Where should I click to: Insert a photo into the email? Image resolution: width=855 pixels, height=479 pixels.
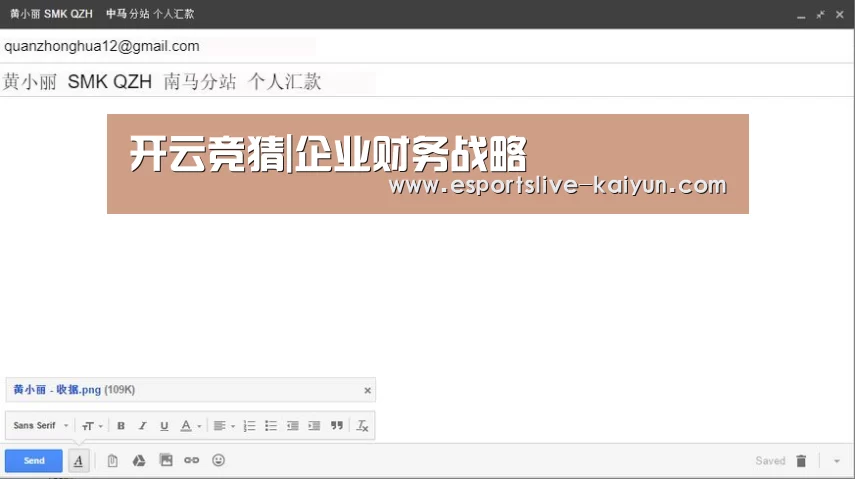(x=166, y=460)
